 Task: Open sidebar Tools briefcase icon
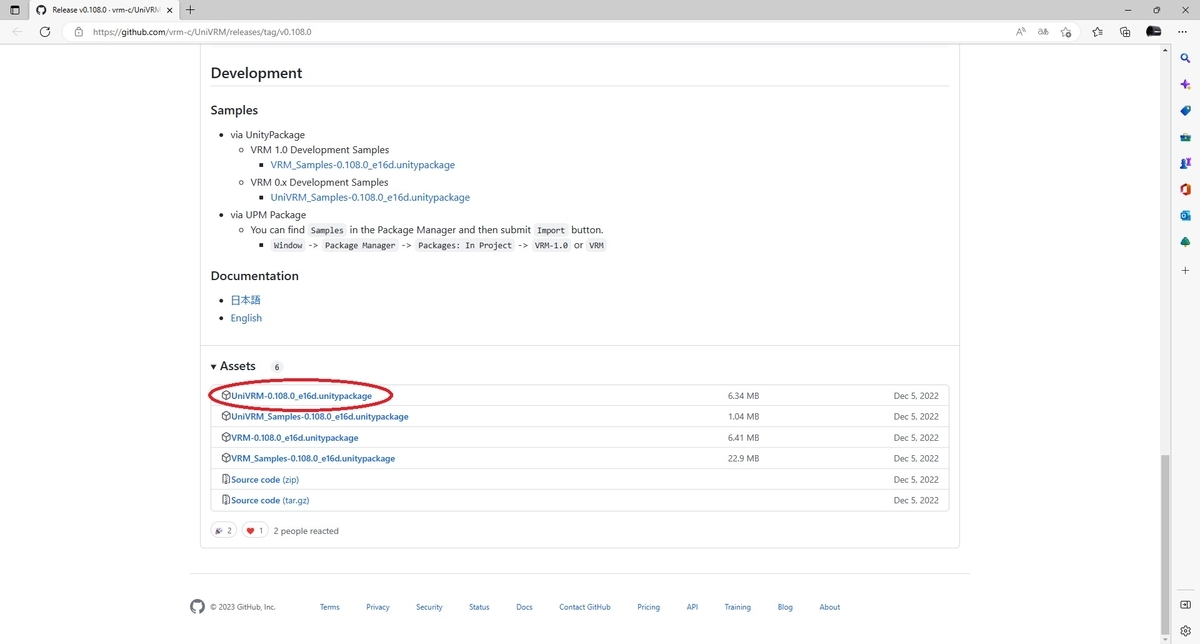[1186, 137]
